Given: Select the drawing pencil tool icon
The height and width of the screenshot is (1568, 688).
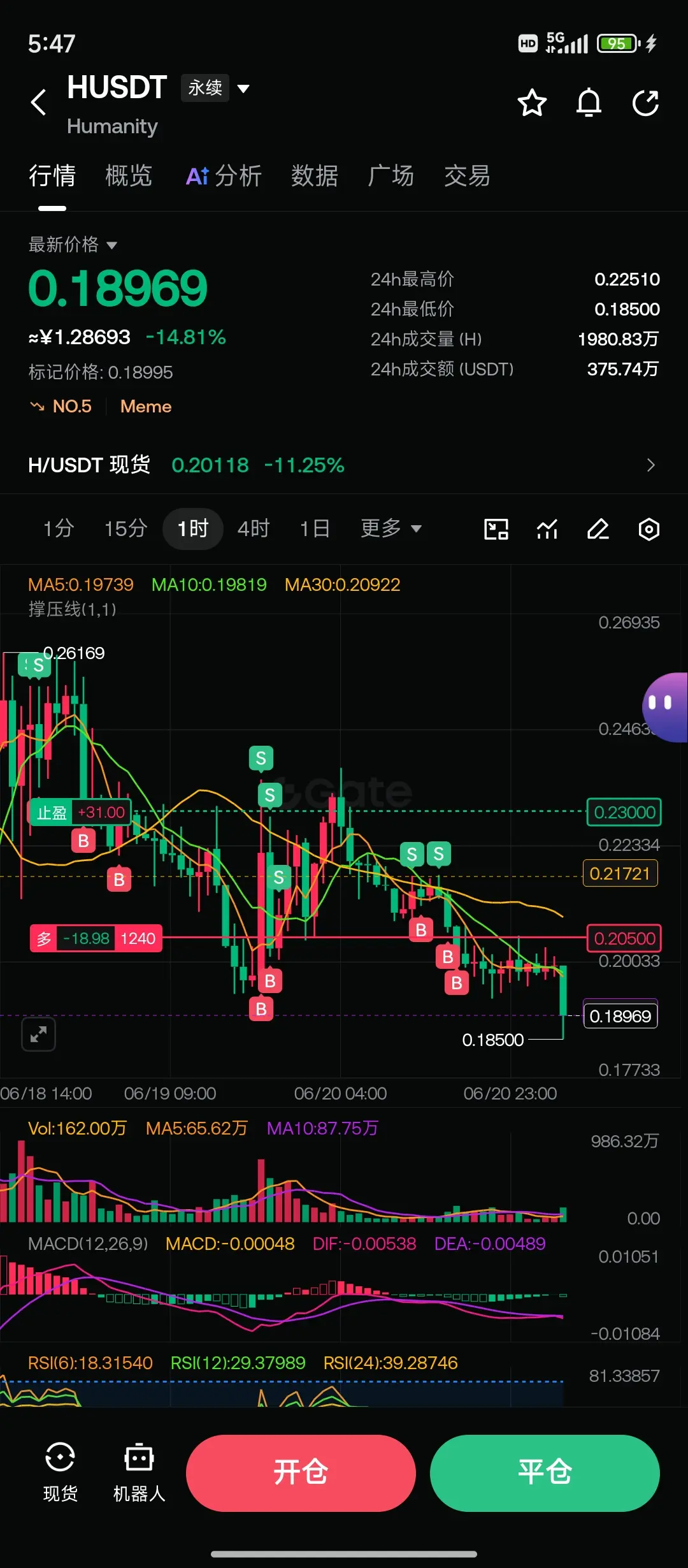Looking at the screenshot, I should (x=598, y=529).
